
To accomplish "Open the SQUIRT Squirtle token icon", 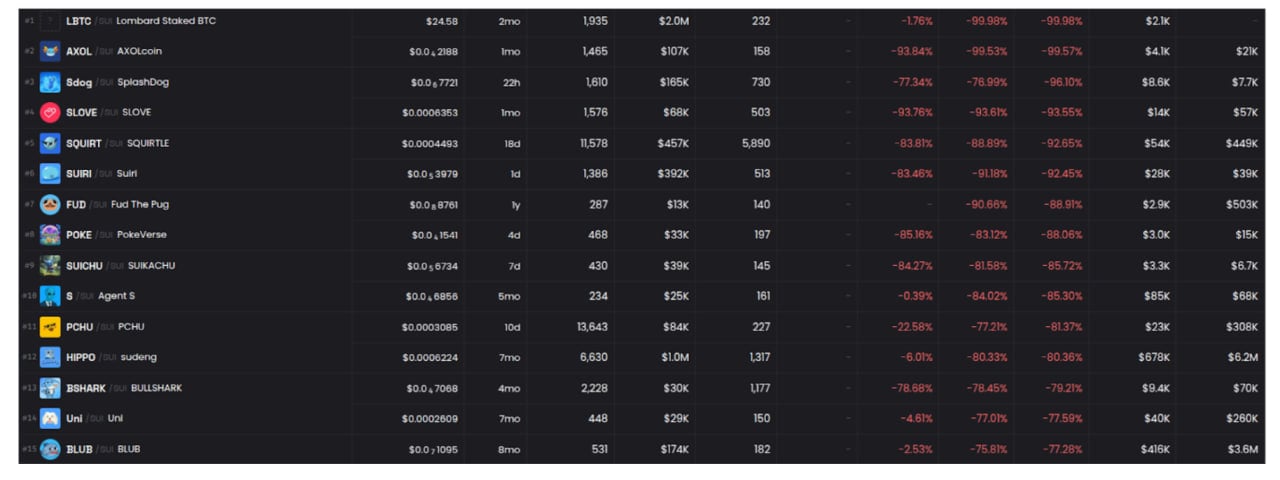I will pyautogui.click(x=50, y=143).
